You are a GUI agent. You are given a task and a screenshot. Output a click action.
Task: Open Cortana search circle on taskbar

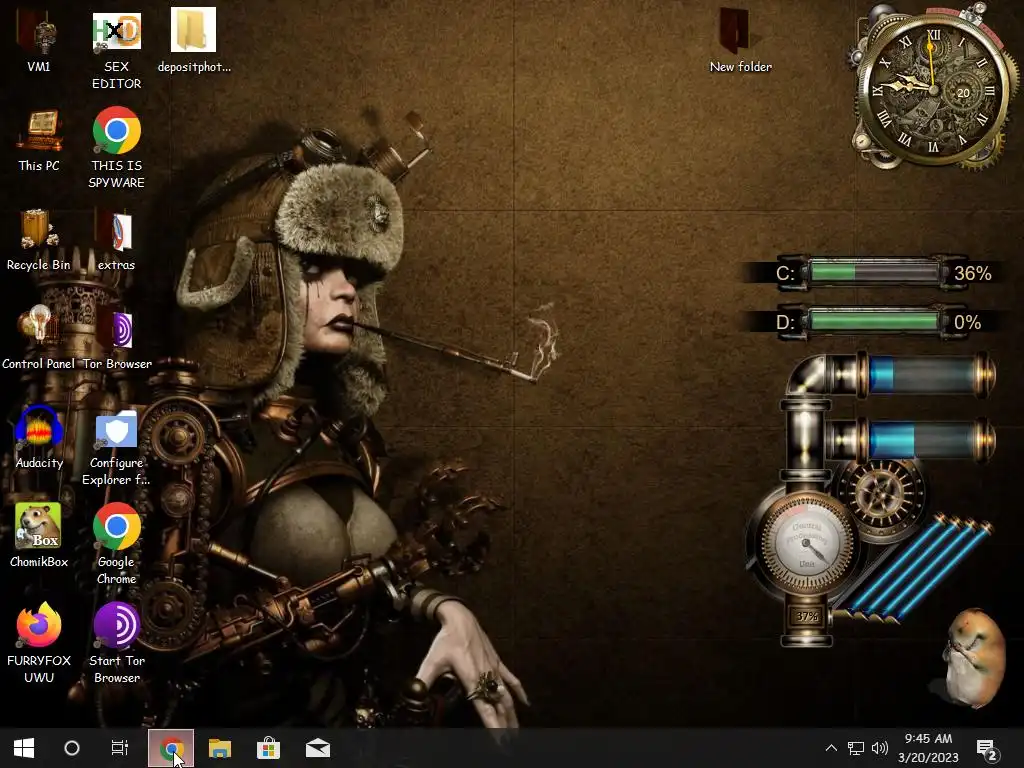pos(72,748)
